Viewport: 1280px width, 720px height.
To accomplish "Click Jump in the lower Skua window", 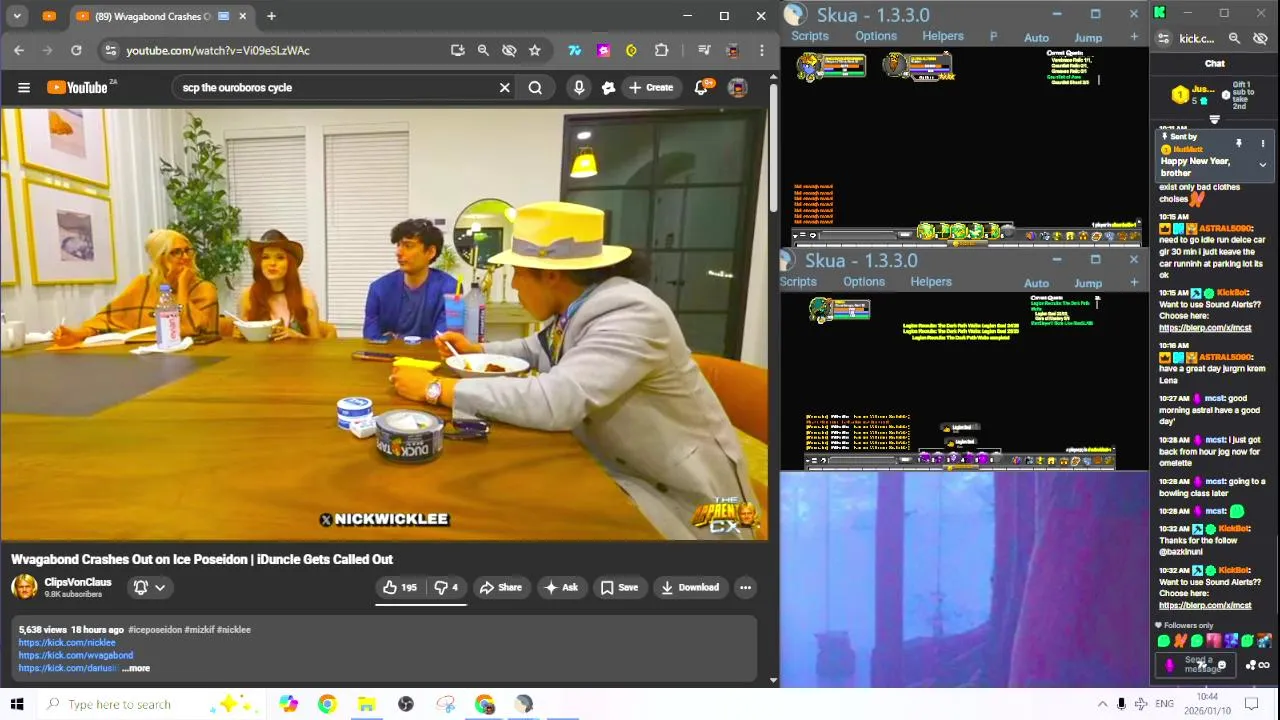I will tap(1088, 284).
